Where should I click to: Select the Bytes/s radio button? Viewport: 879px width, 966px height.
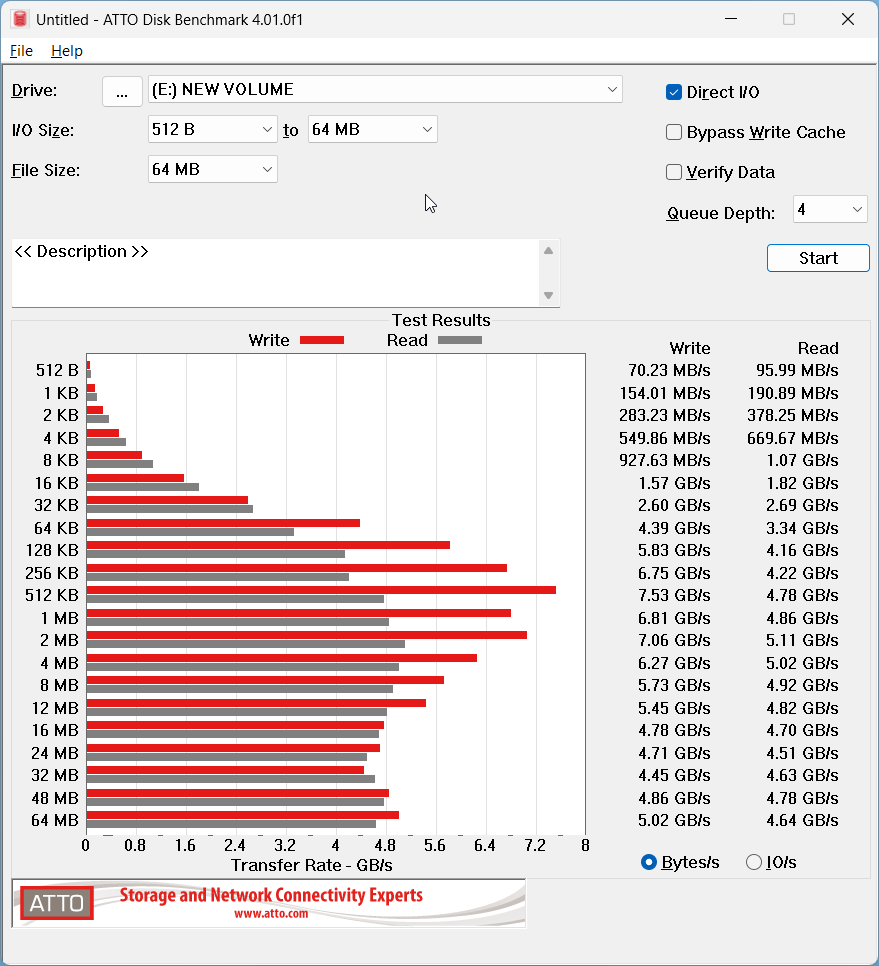tap(649, 862)
